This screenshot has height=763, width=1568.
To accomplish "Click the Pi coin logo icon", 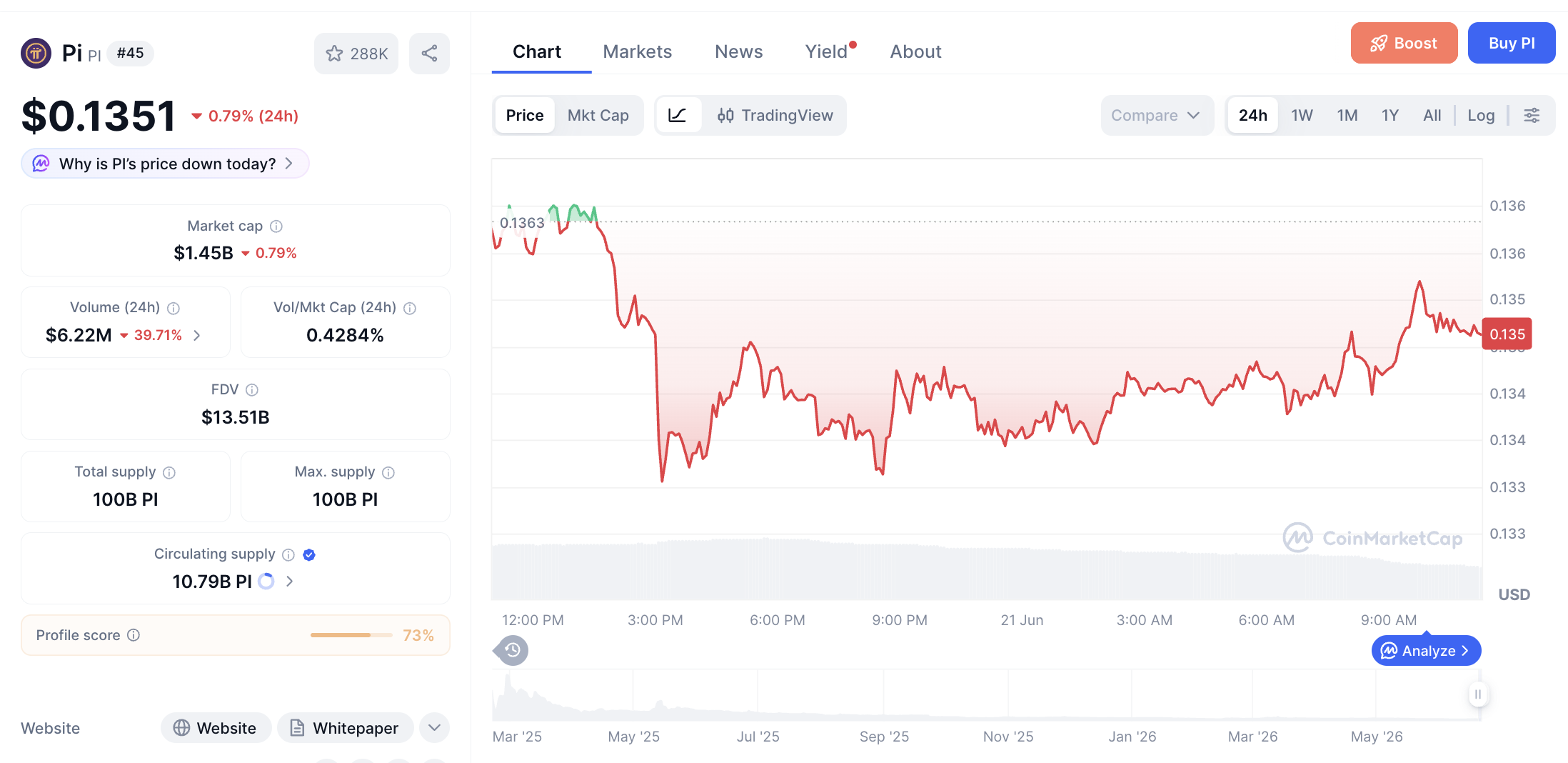I will [36, 53].
